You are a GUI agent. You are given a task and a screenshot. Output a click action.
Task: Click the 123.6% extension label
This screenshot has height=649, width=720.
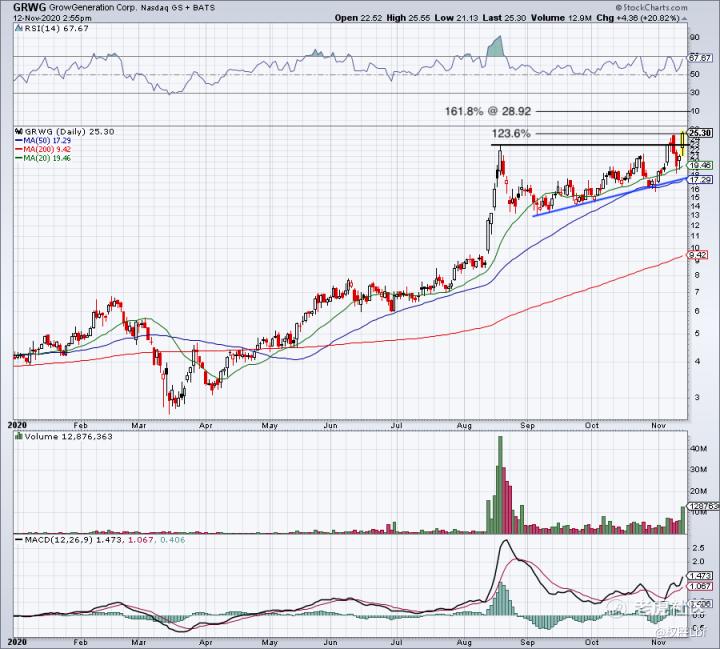tap(511, 134)
